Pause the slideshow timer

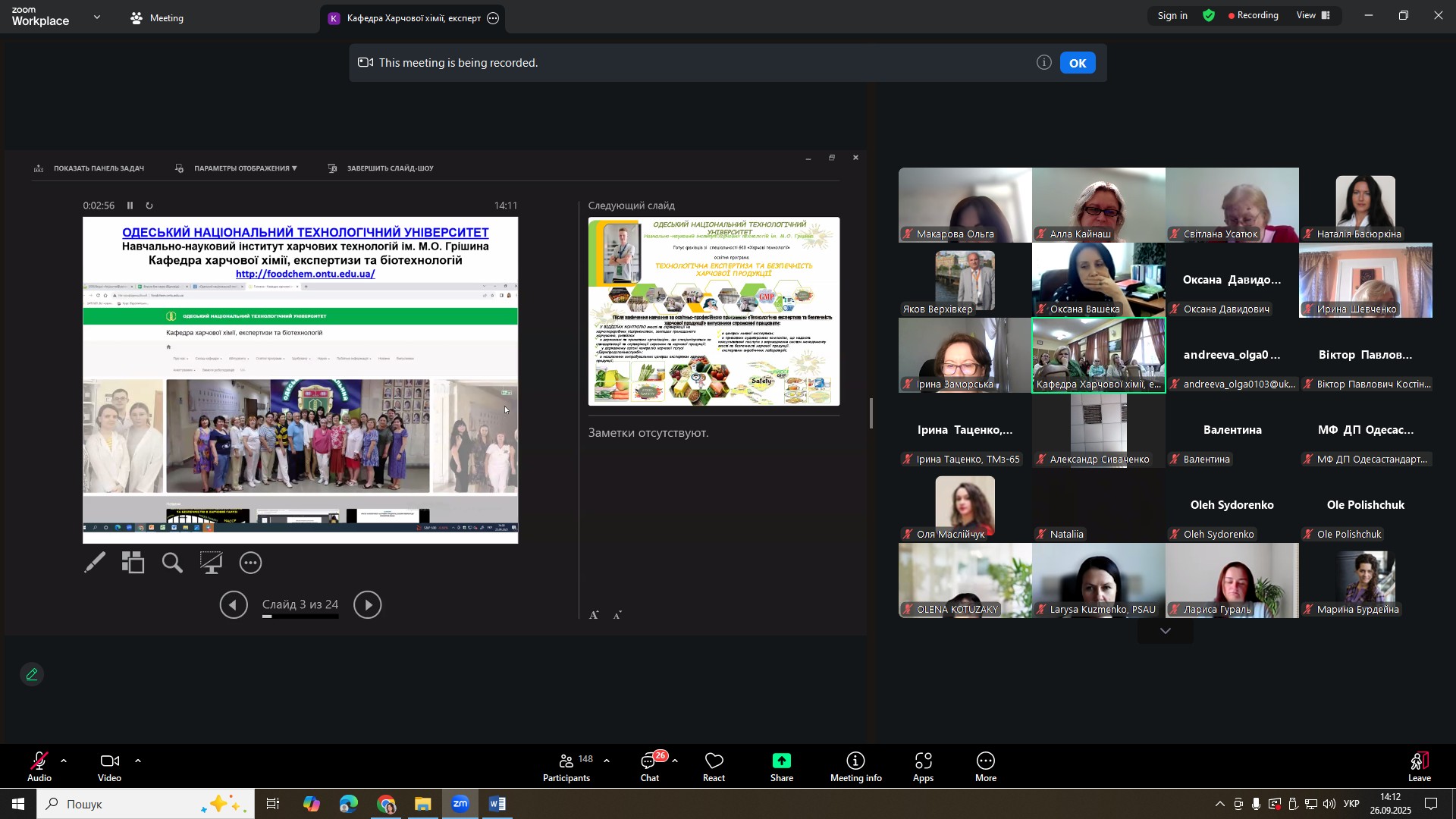pyautogui.click(x=130, y=206)
